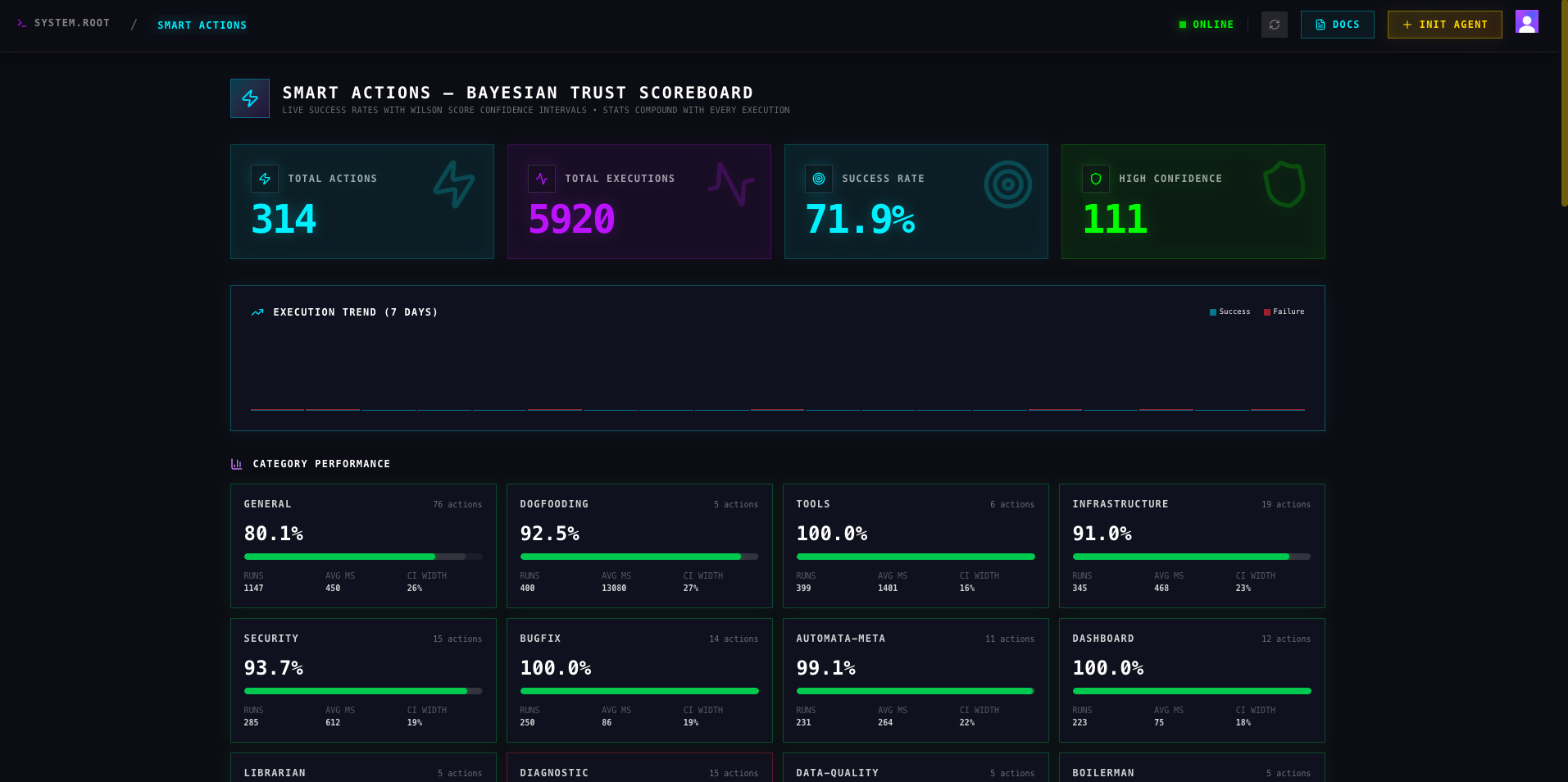Viewport: 1568px width, 782px height.
Task: Click the 76 actions label
Action: pos(457,505)
